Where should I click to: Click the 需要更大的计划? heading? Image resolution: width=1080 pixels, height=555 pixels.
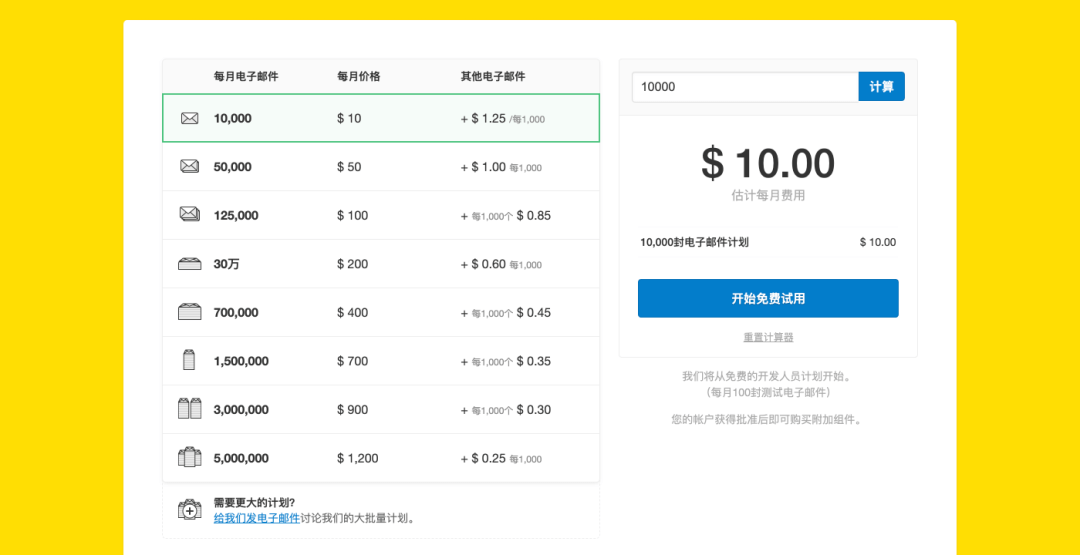click(254, 502)
